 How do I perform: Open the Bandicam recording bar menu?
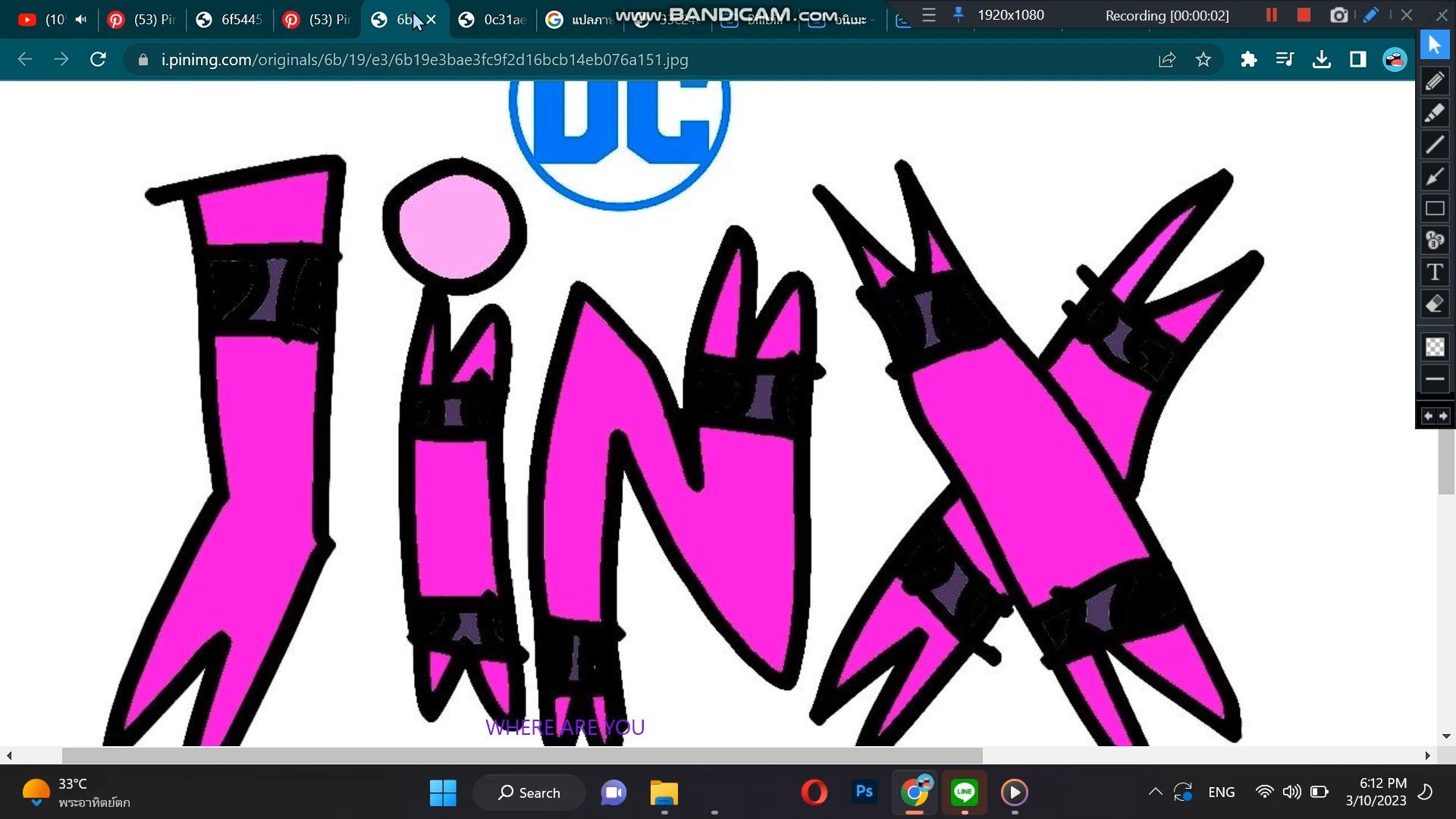[929, 15]
